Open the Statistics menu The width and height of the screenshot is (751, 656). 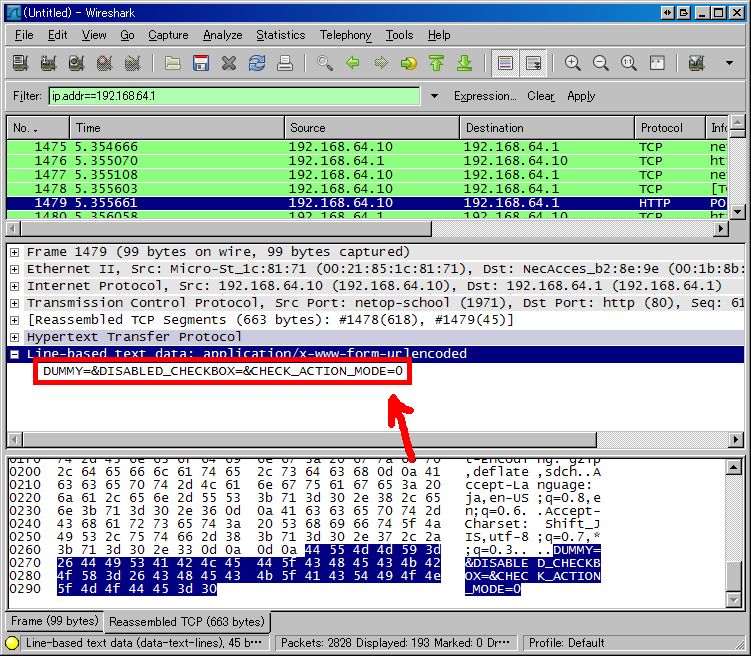point(281,35)
